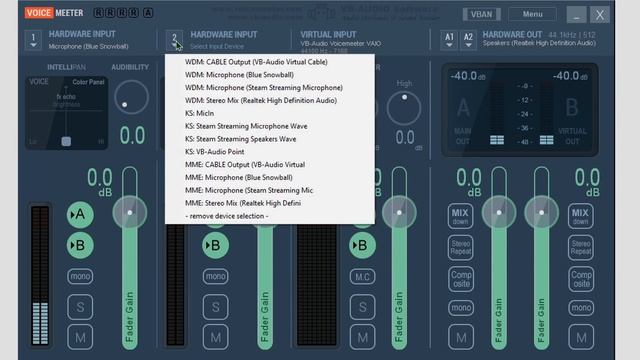Screen dimensions: 640x360
Task: Mute Hardware Input 1 strip
Action: (x=80, y=337)
